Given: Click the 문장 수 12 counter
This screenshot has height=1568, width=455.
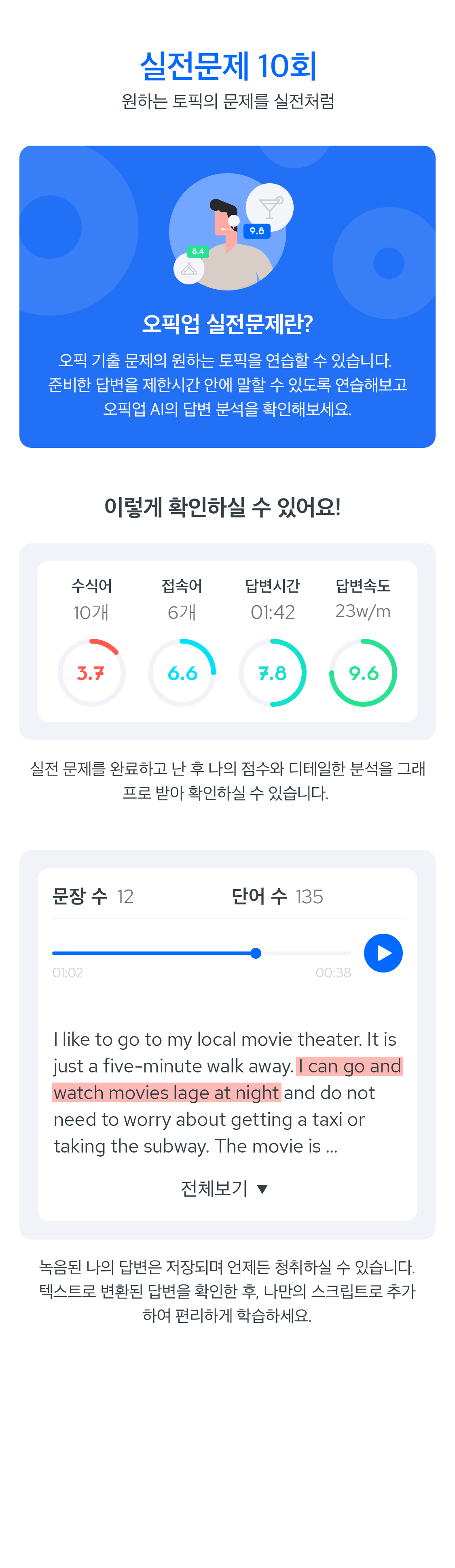Looking at the screenshot, I should pos(93,896).
